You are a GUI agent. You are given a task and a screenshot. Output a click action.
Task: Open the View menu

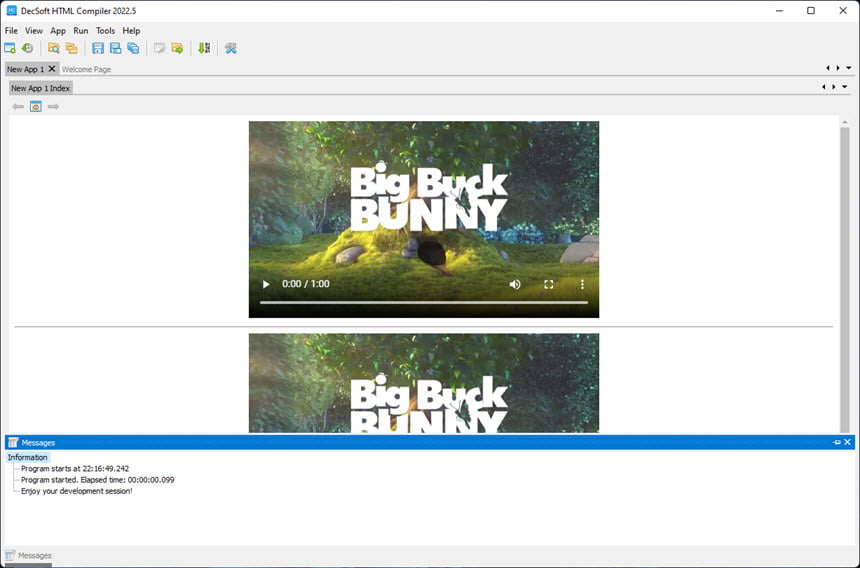(33, 31)
